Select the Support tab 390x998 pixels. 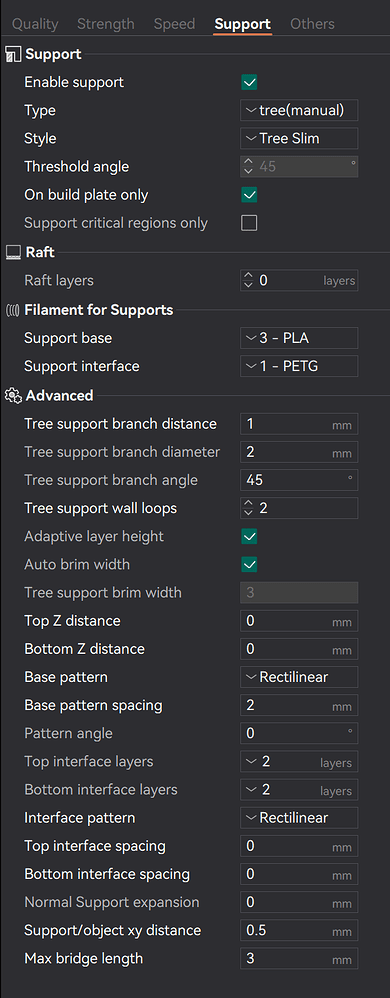tap(242, 24)
